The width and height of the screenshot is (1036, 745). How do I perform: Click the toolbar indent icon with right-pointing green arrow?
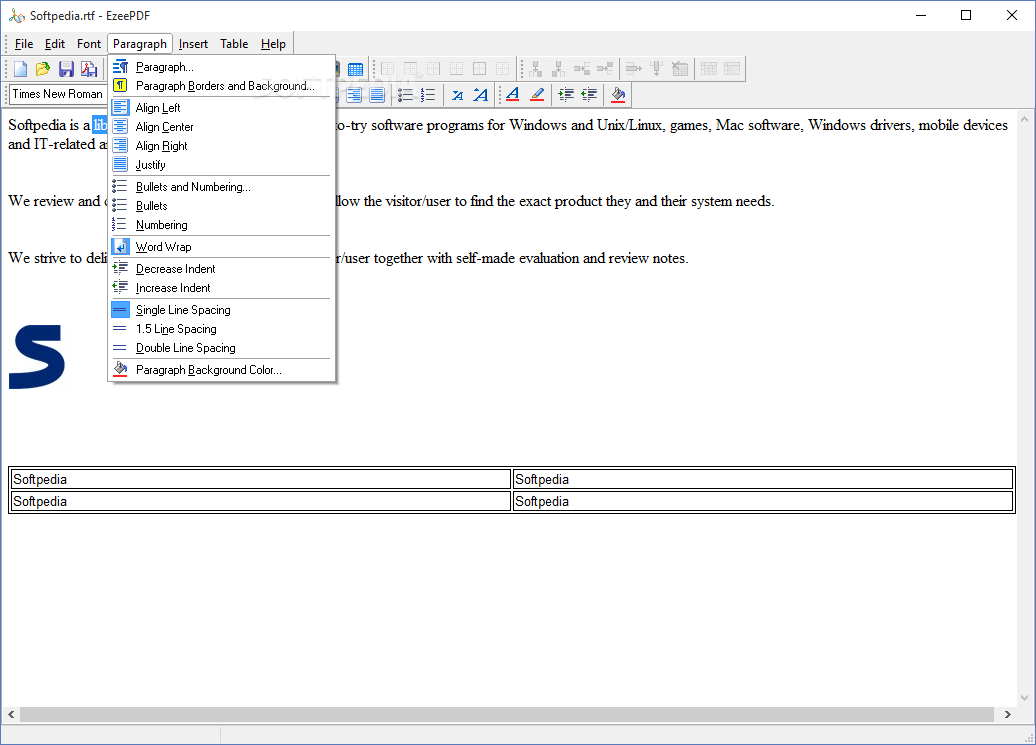click(x=566, y=94)
